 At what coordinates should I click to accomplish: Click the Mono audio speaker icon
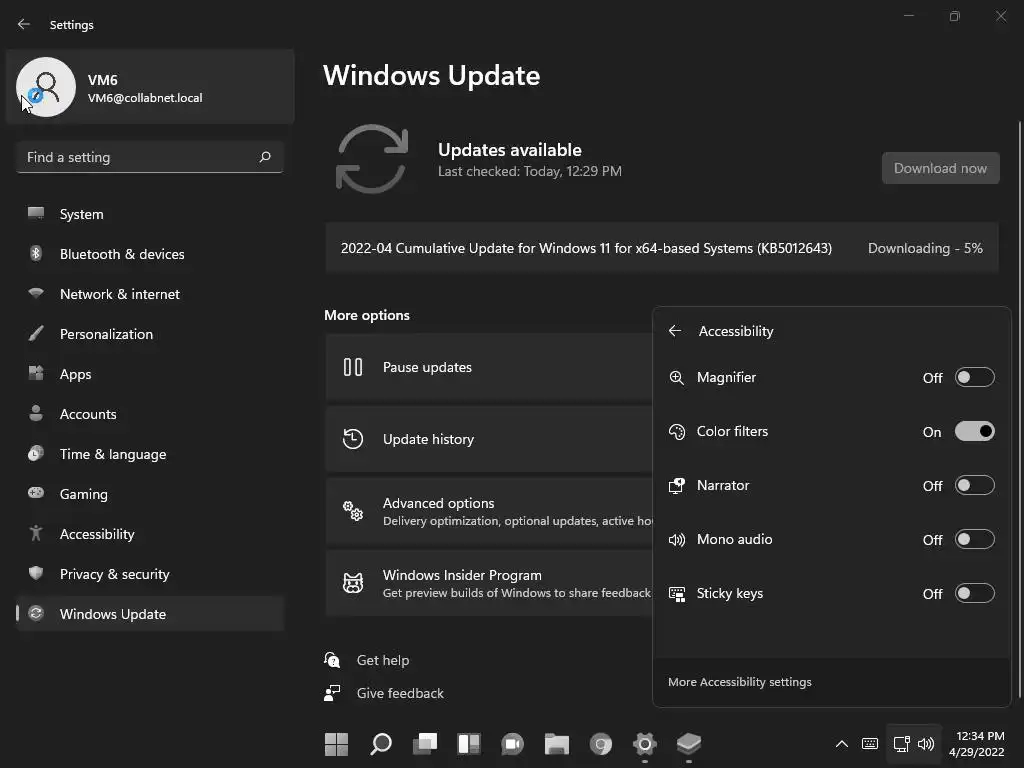tap(677, 540)
